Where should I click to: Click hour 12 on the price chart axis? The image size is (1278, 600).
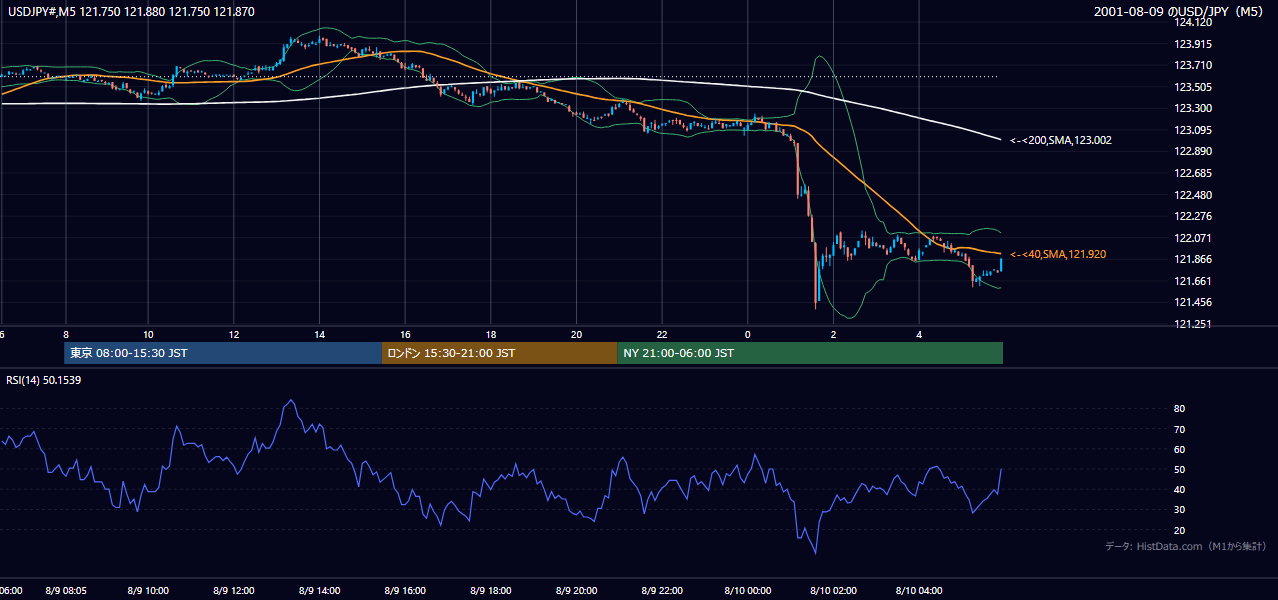234,334
